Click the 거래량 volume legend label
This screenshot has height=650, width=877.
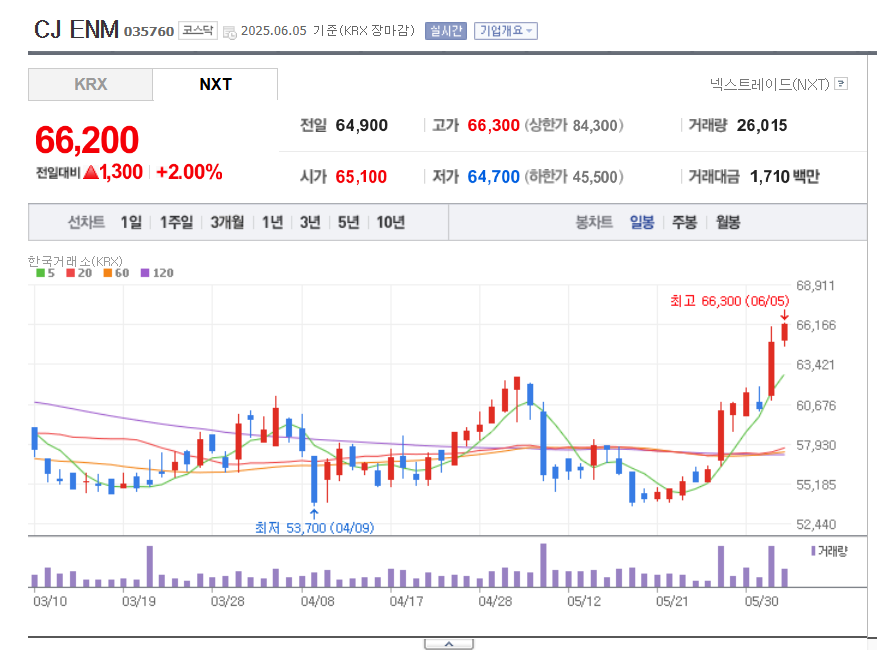(829, 552)
